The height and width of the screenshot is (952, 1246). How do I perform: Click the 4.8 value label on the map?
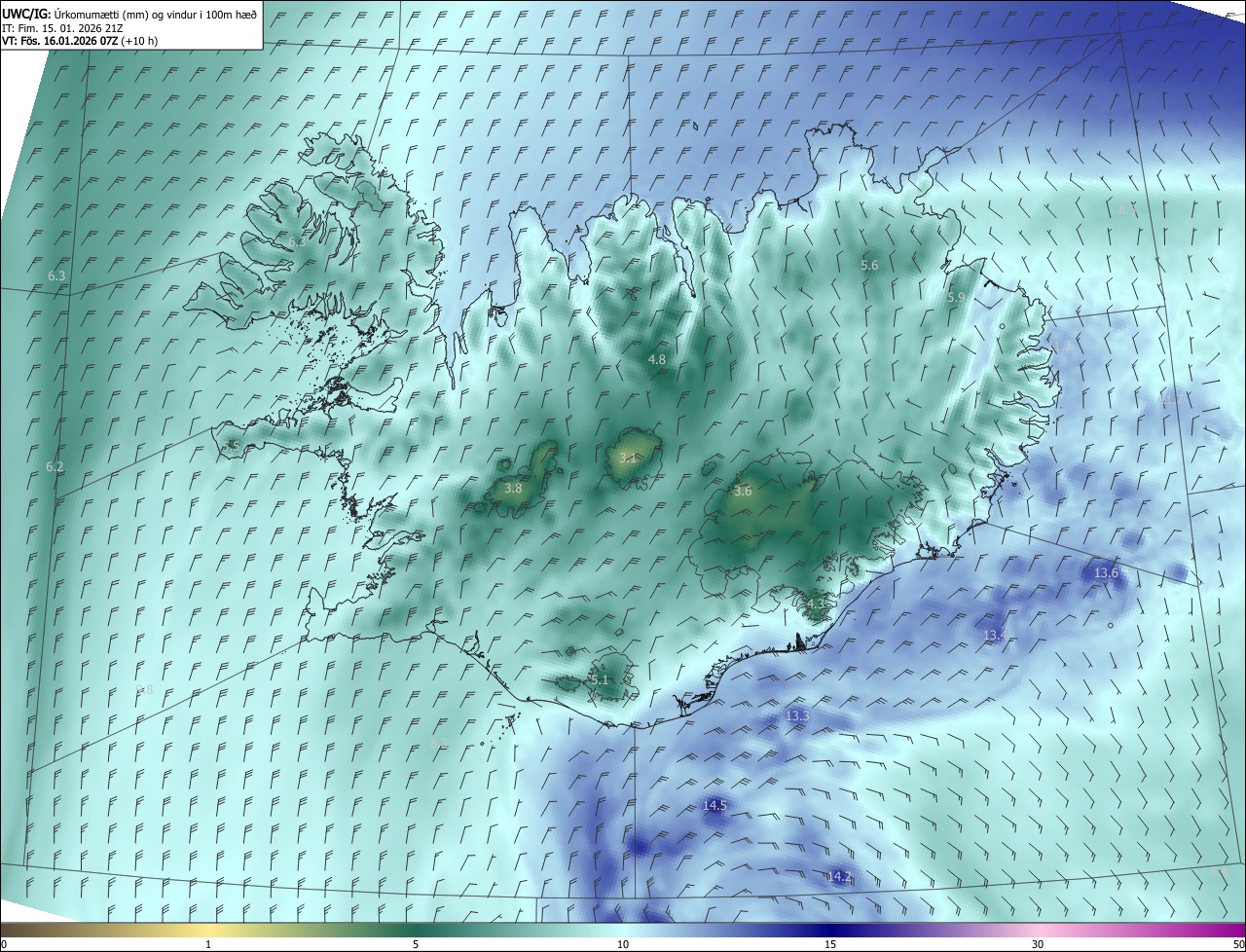(657, 359)
